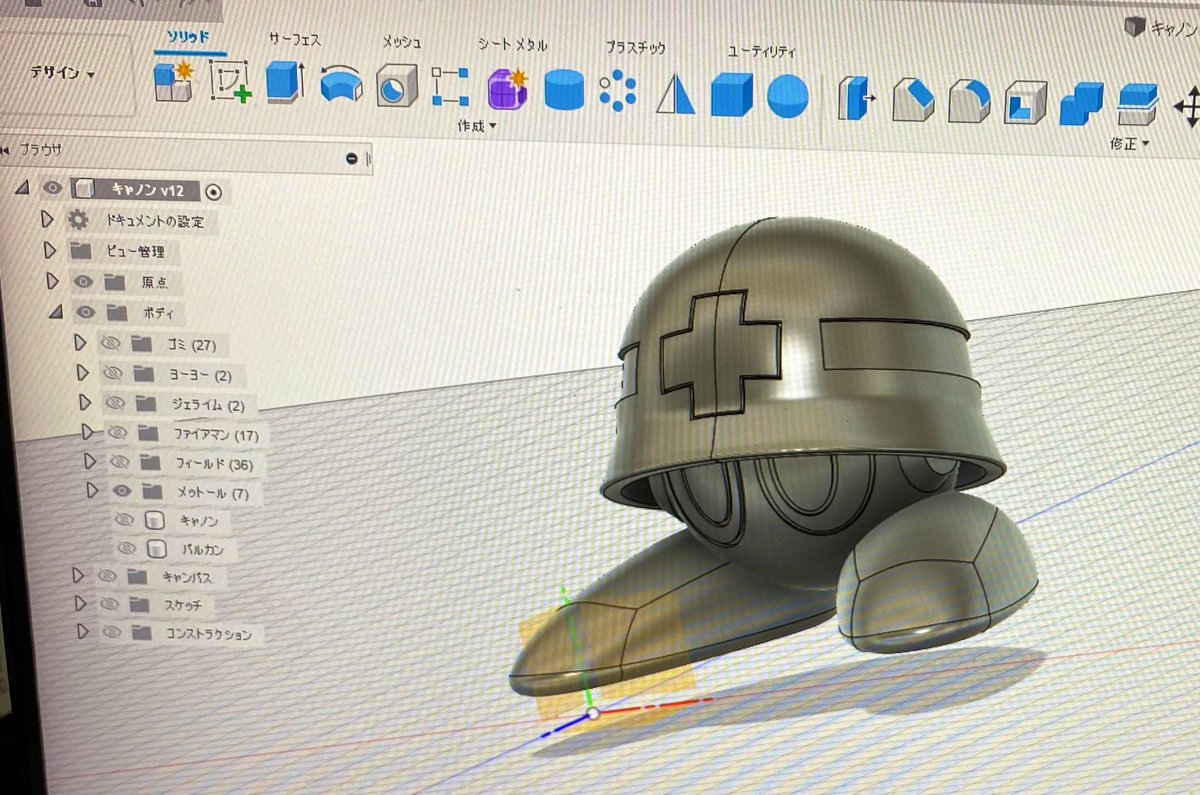Collapse browser panel with double-arrow icon
Image resolution: width=1200 pixels, height=795 pixels.
pyautogui.click(x=7, y=149)
